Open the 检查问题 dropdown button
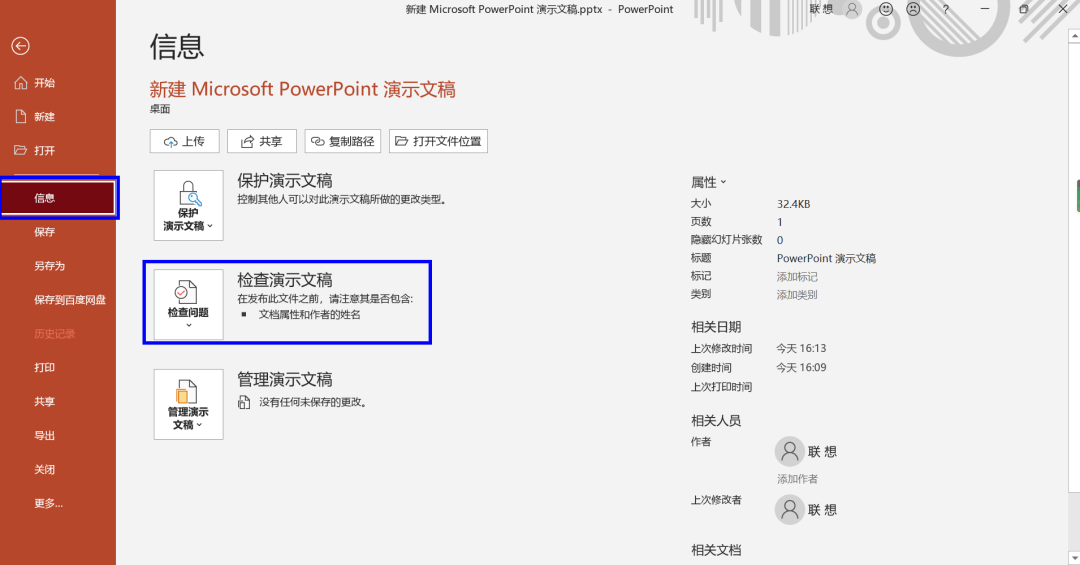 coord(189,304)
